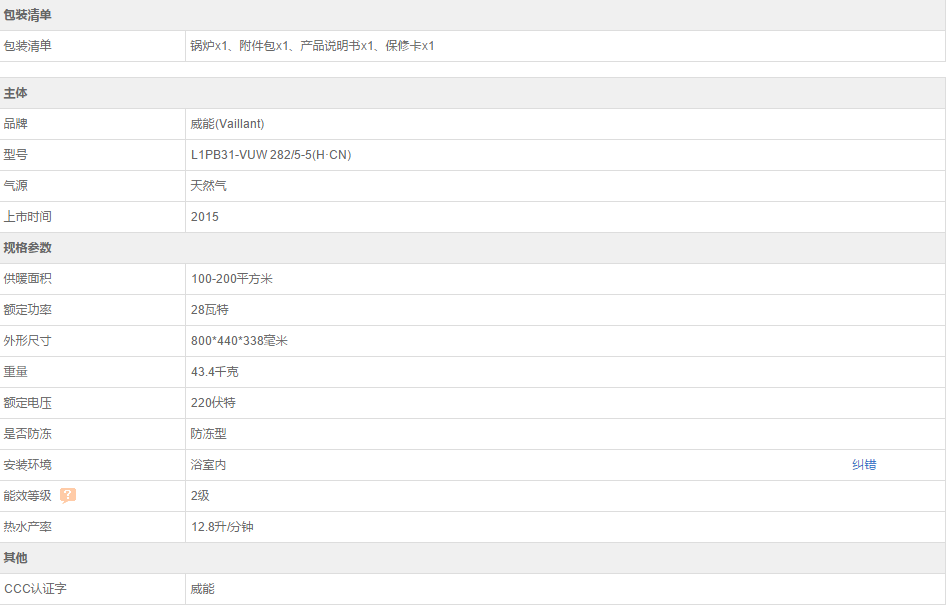The height and width of the screenshot is (607, 947).
Task: Click the 规格参数 section header
Action: pyautogui.click(x=28, y=248)
